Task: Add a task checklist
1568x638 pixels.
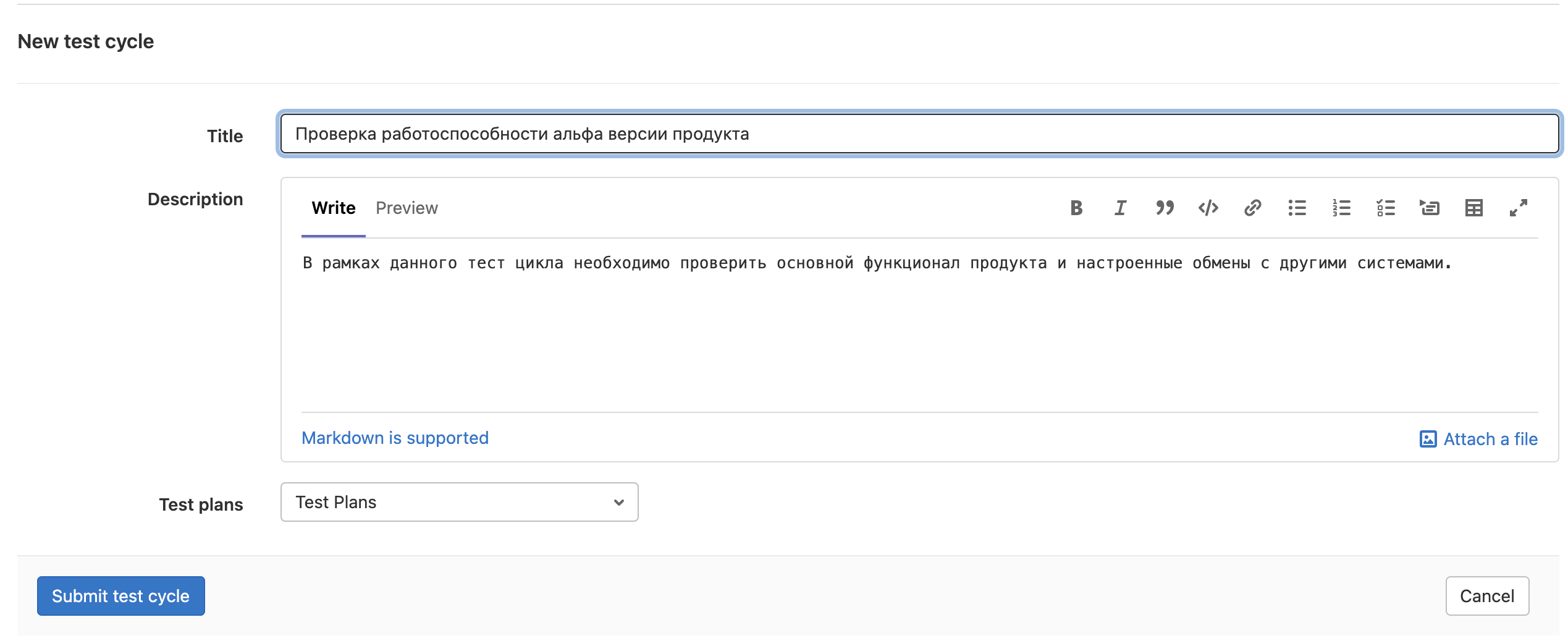Action: pos(1386,208)
